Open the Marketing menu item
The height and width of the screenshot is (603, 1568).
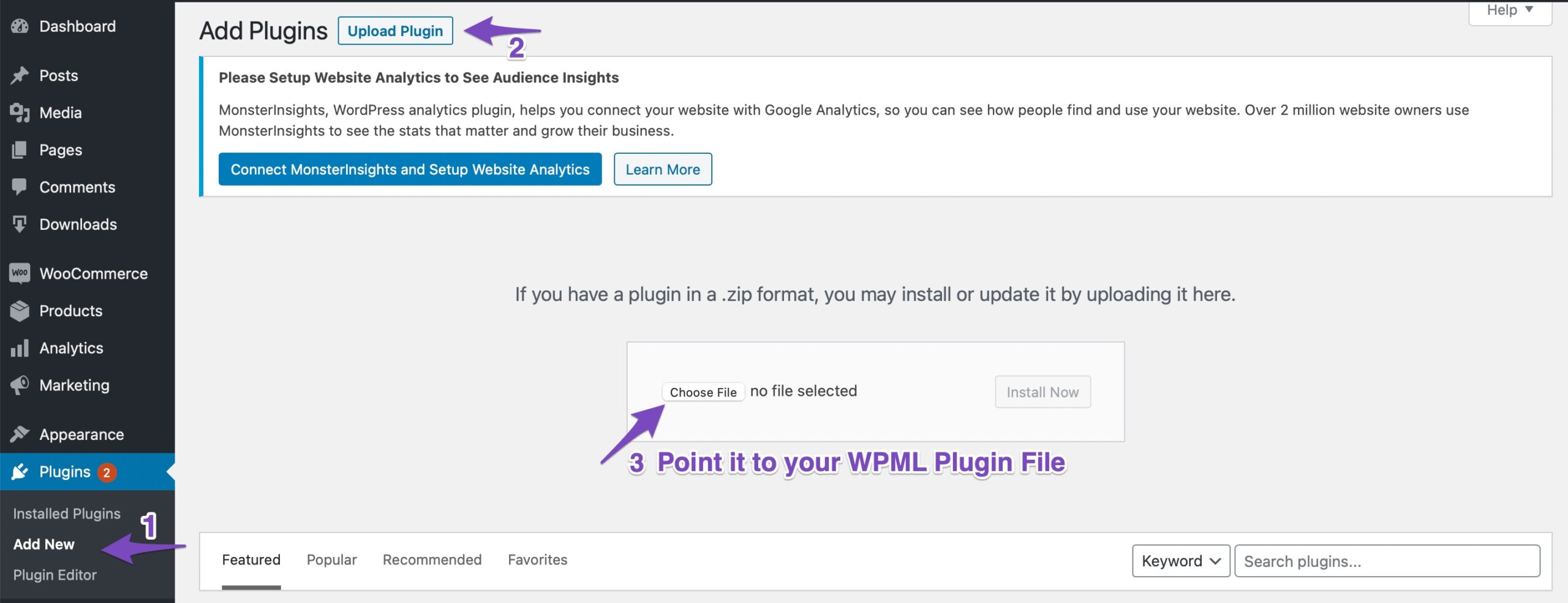click(74, 385)
